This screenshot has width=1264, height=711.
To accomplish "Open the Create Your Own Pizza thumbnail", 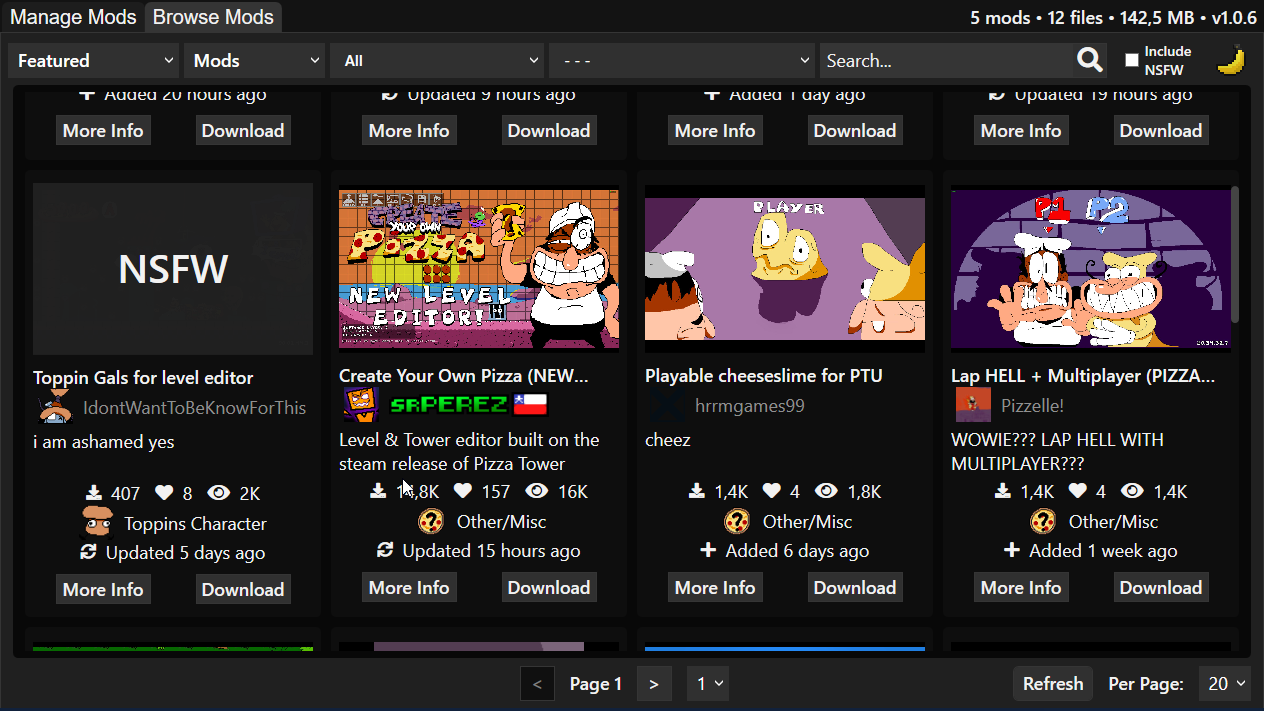I will point(479,269).
